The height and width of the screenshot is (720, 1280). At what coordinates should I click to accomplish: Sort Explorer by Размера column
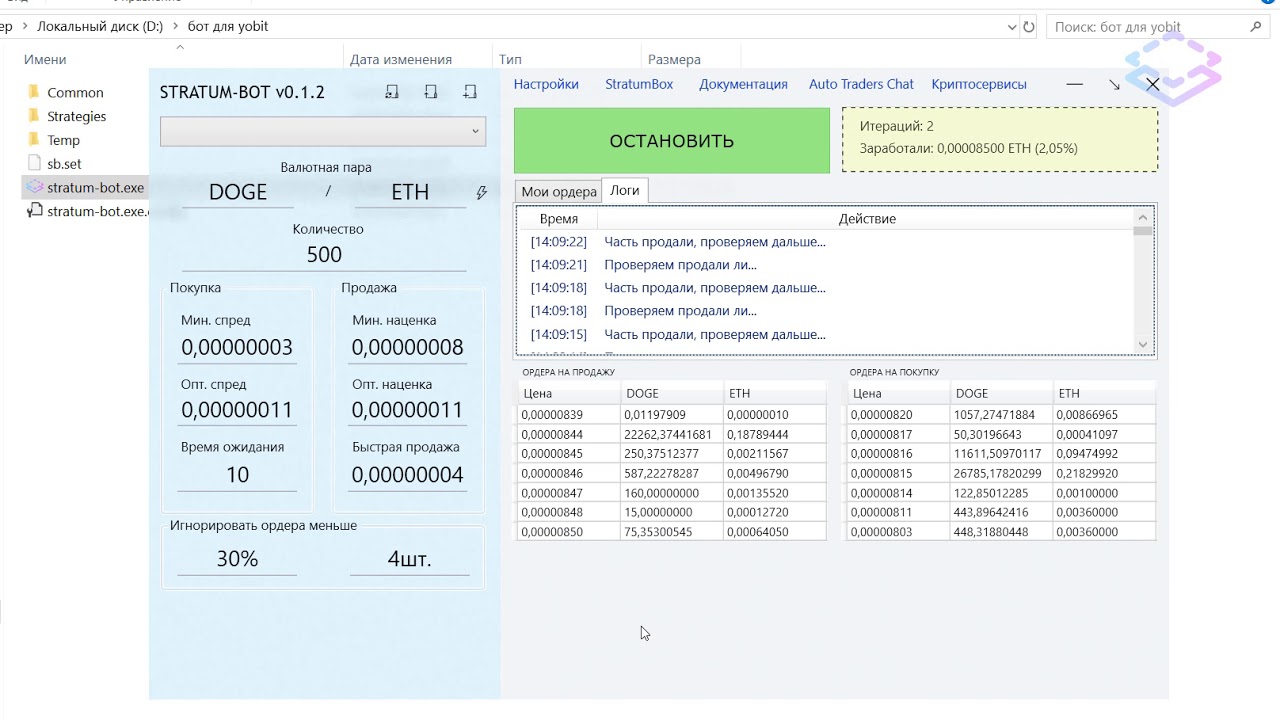(x=674, y=60)
